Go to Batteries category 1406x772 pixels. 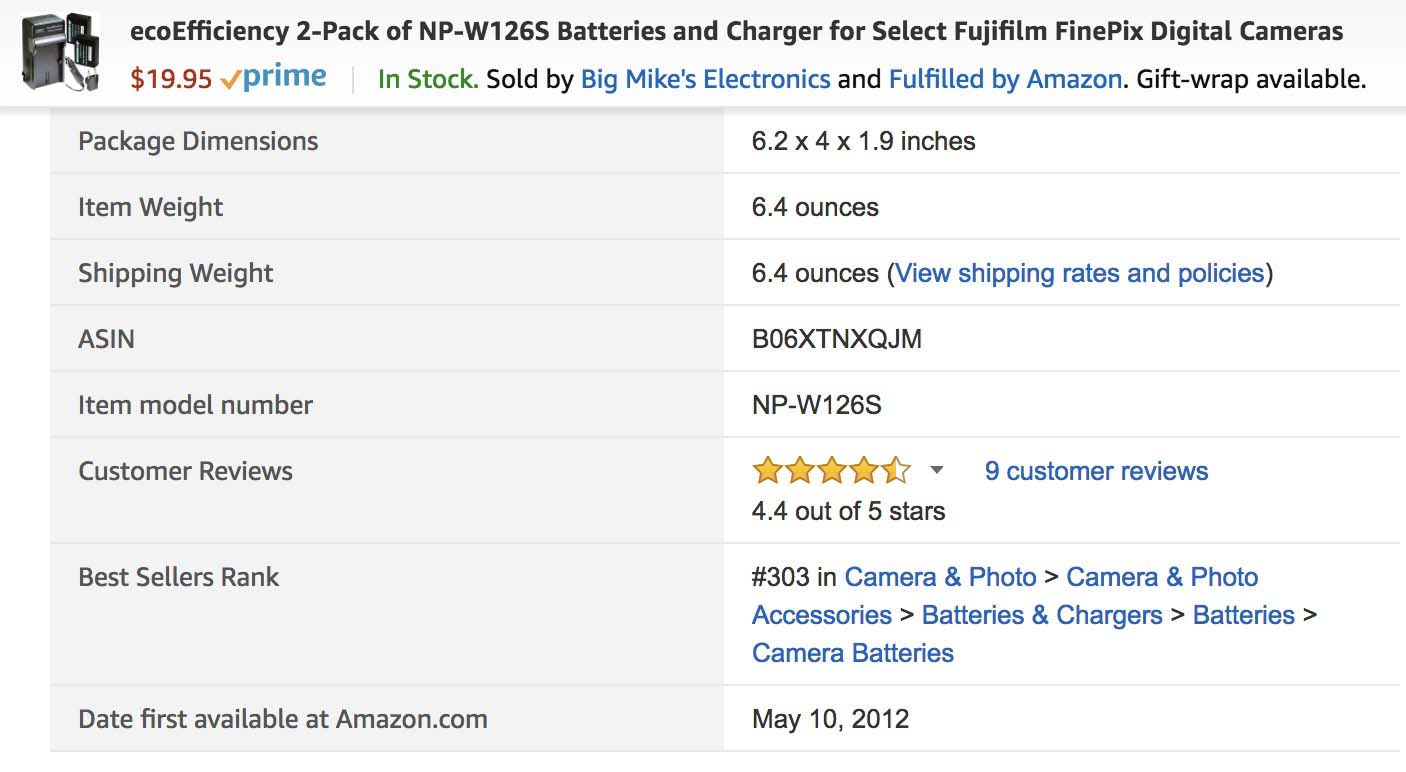point(1243,615)
